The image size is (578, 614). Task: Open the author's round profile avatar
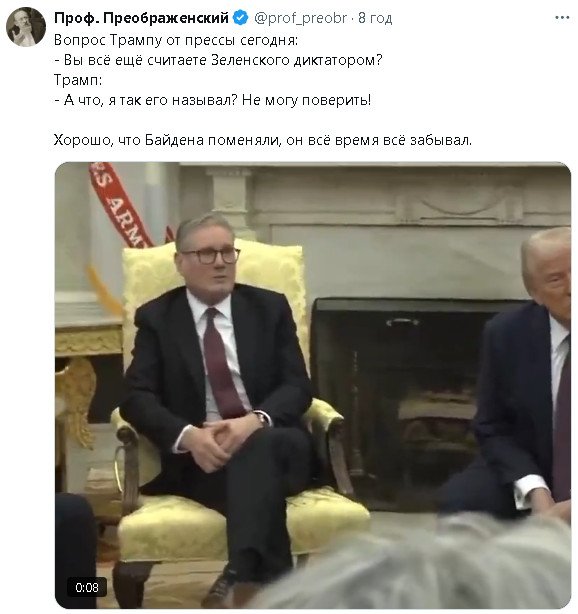(26, 27)
